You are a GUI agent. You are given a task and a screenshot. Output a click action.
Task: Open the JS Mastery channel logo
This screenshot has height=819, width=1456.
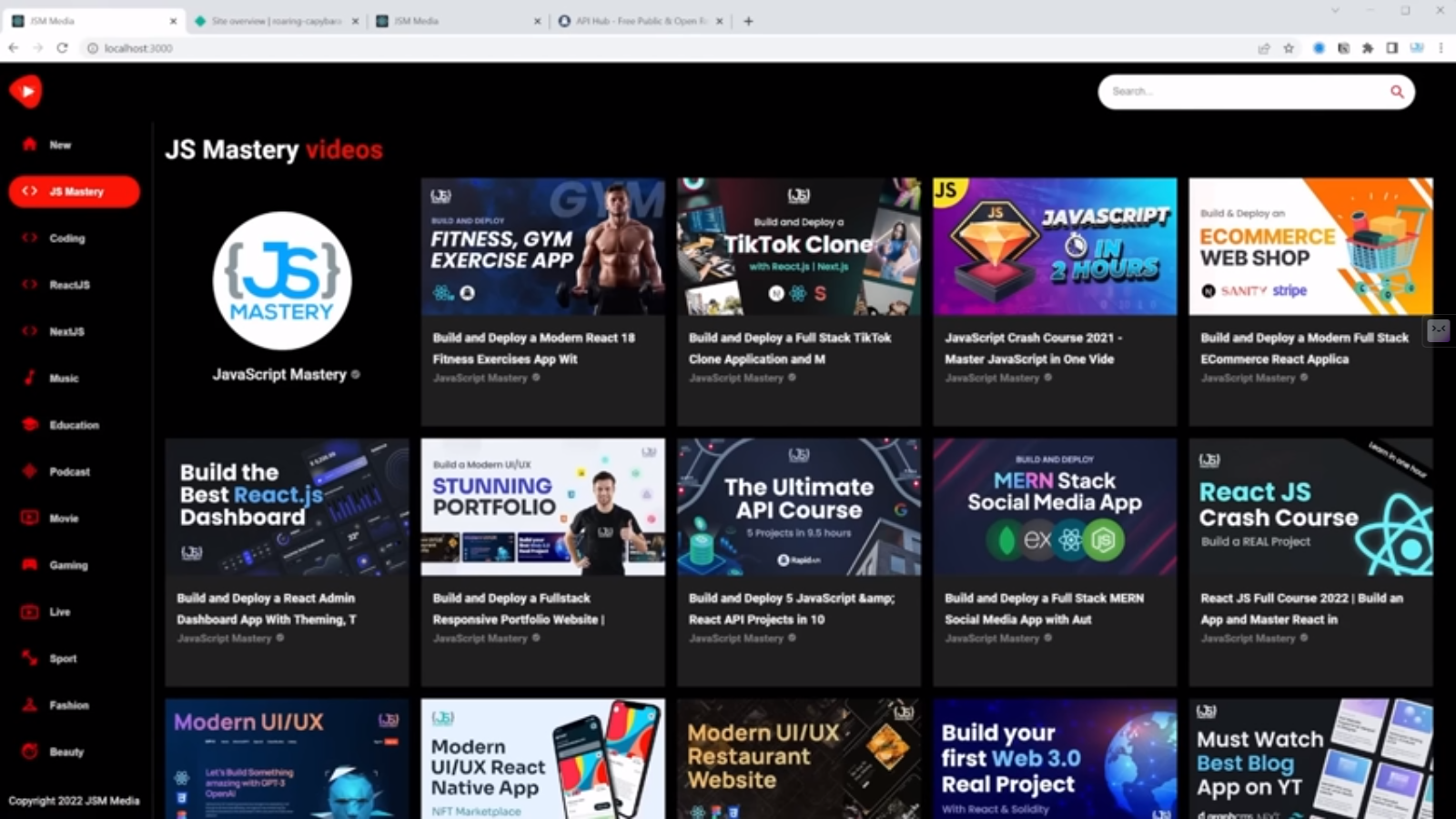(282, 280)
